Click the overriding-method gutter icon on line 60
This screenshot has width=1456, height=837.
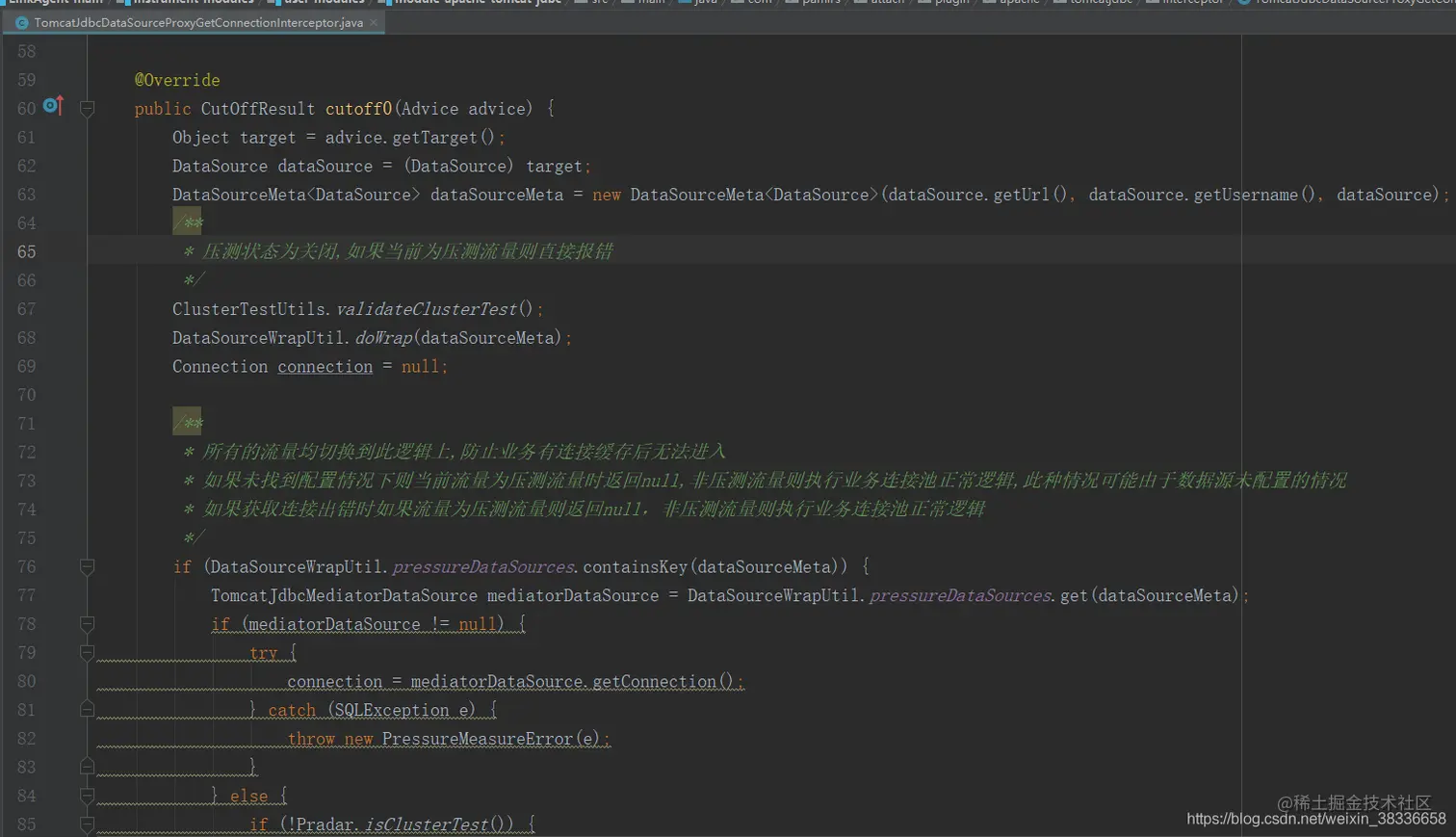coord(53,105)
